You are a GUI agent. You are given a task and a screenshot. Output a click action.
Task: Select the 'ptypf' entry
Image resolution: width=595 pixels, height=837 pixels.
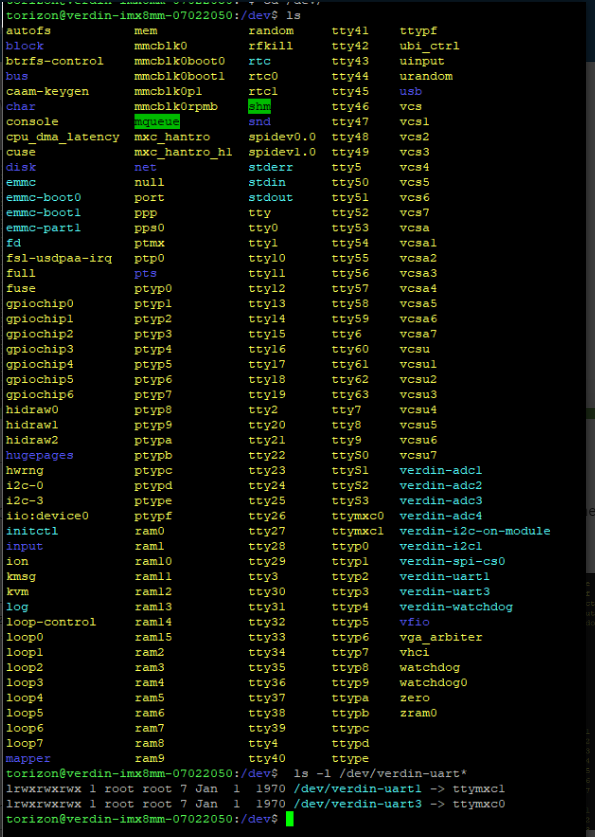[x=153, y=516]
